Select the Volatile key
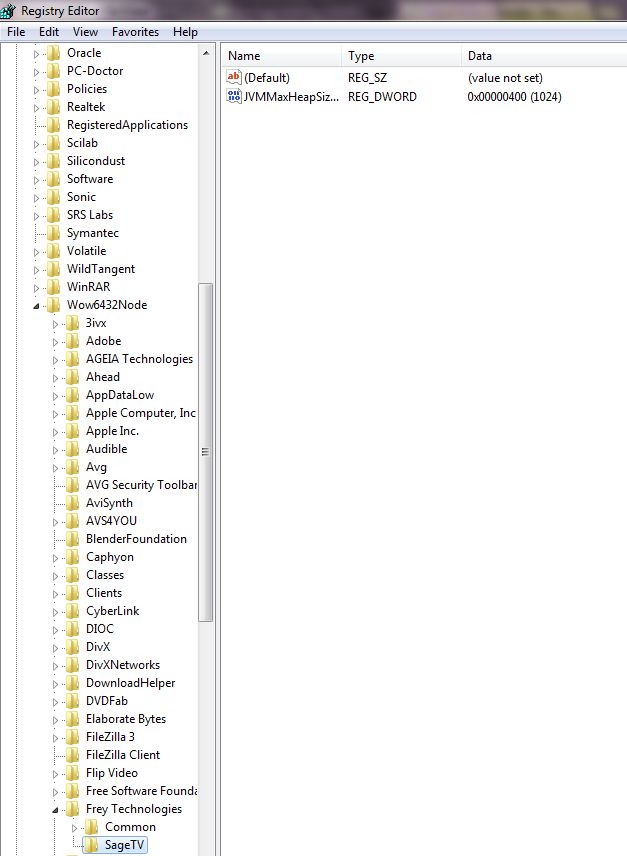The height and width of the screenshot is (856, 627). click(x=86, y=251)
